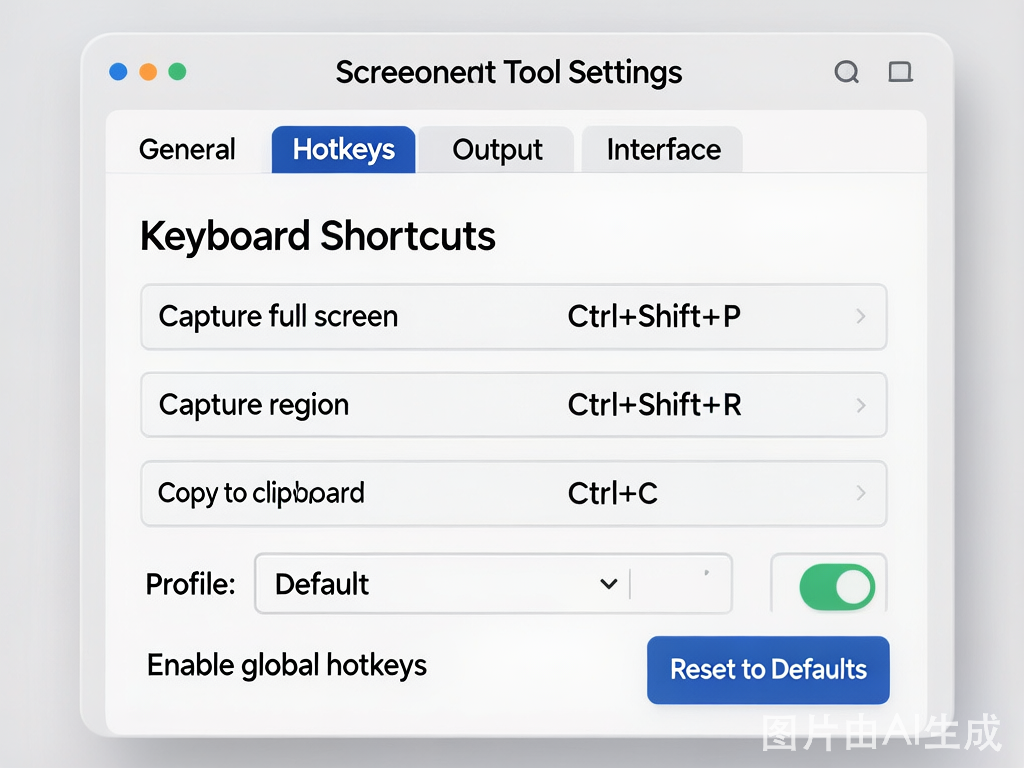1024x768 pixels.
Task: Select the Capture full screen label
Action: [278, 317]
